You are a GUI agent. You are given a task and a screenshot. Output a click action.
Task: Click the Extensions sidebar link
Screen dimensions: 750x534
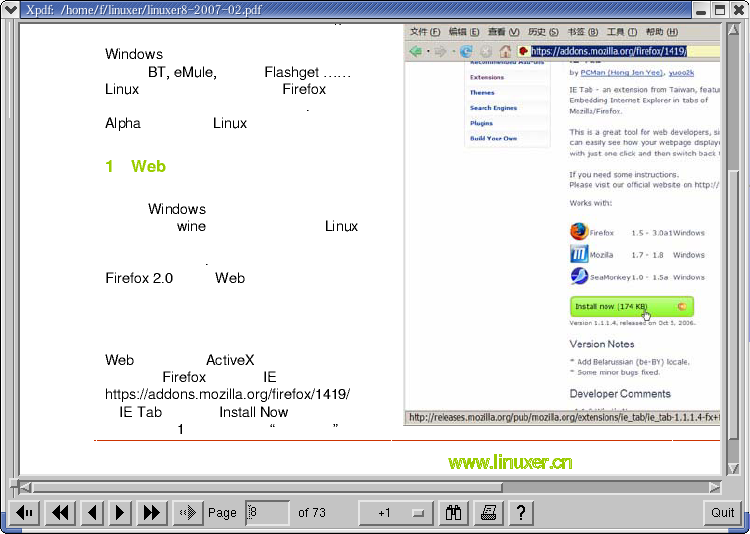coord(487,77)
